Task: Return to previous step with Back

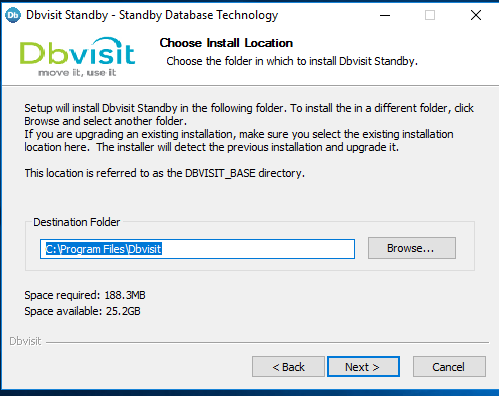Action: (288, 367)
